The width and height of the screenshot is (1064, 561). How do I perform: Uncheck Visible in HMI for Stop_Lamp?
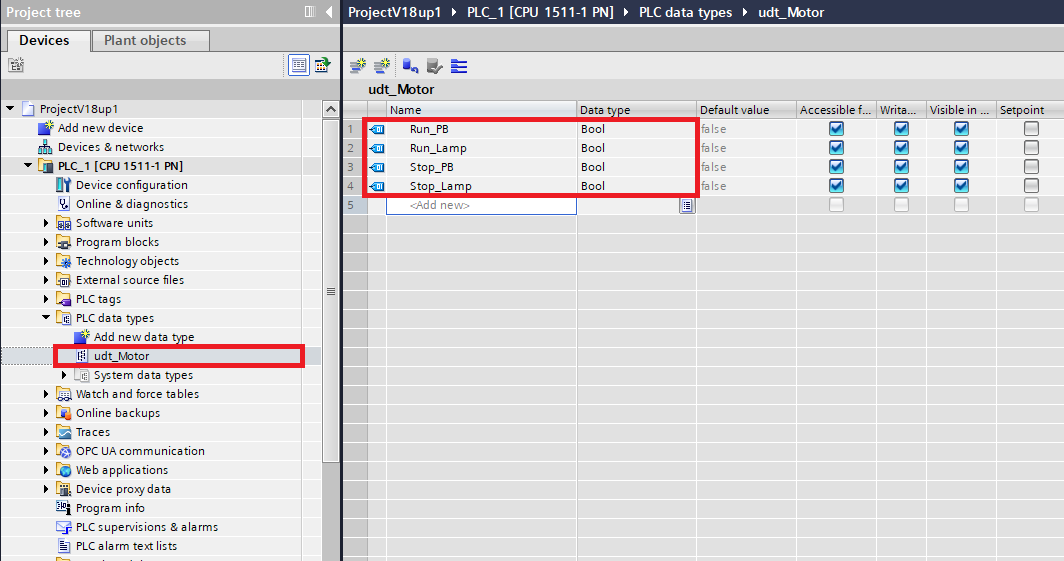[x=962, y=185]
